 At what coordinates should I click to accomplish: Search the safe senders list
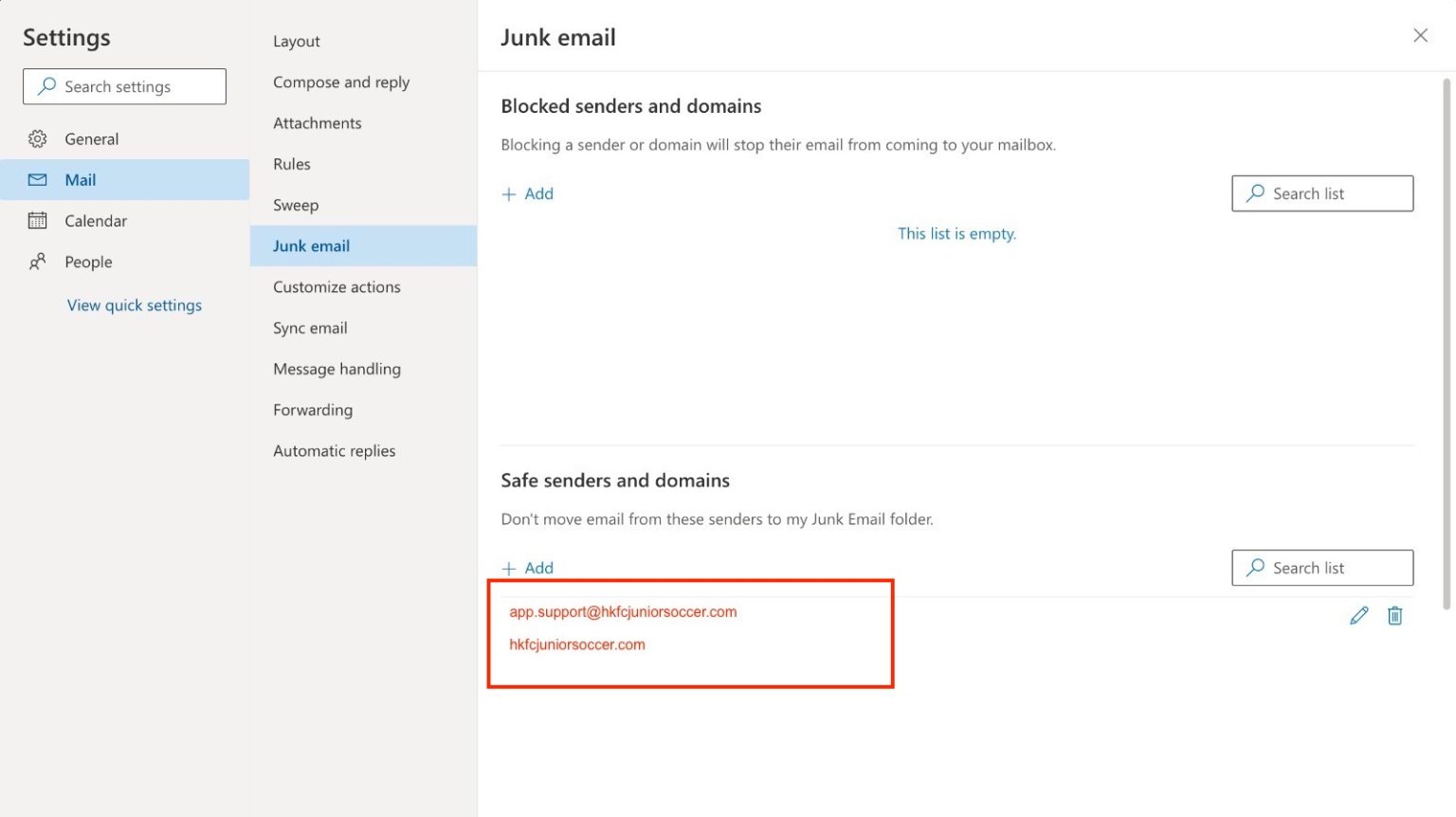pyautogui.click(x=1322, y=568)
